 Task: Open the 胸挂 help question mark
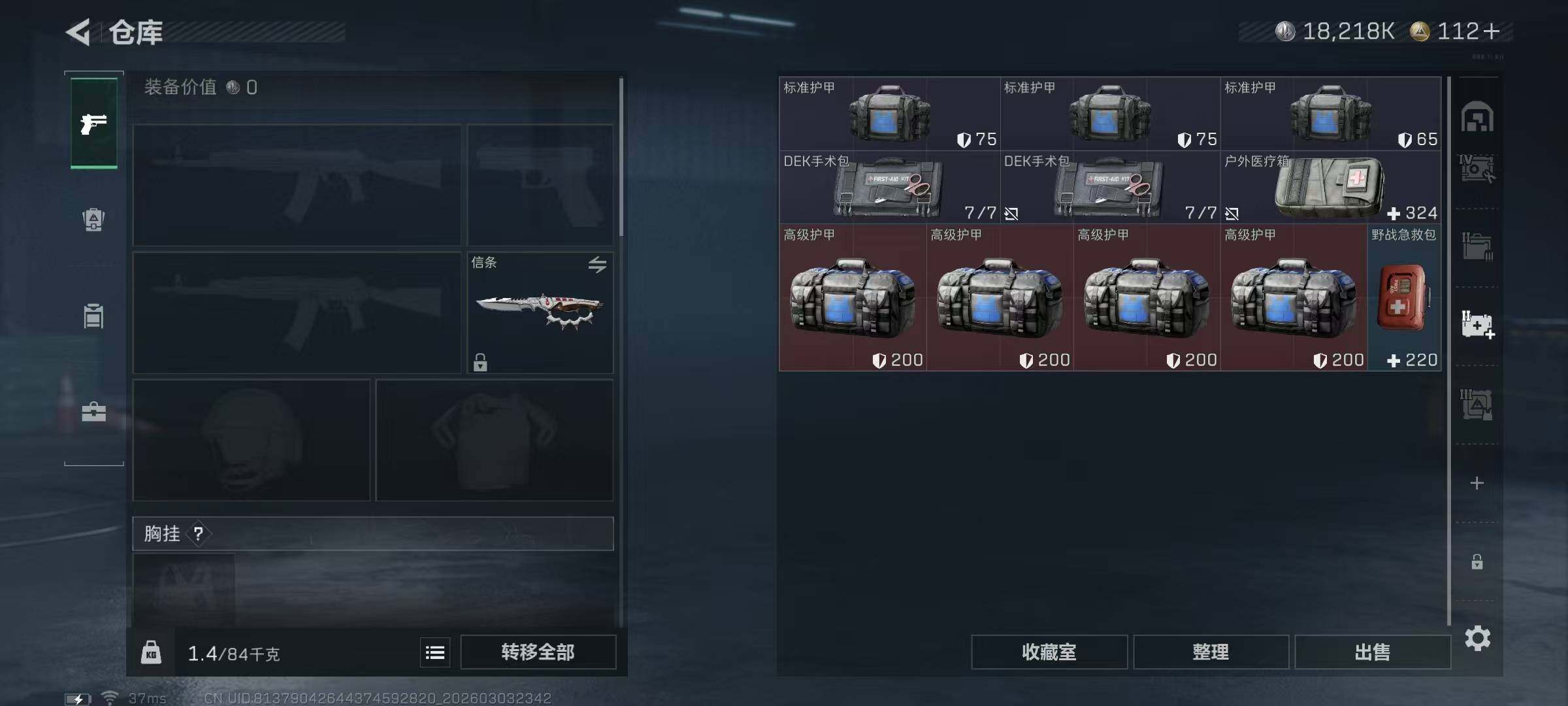point(198,534)
